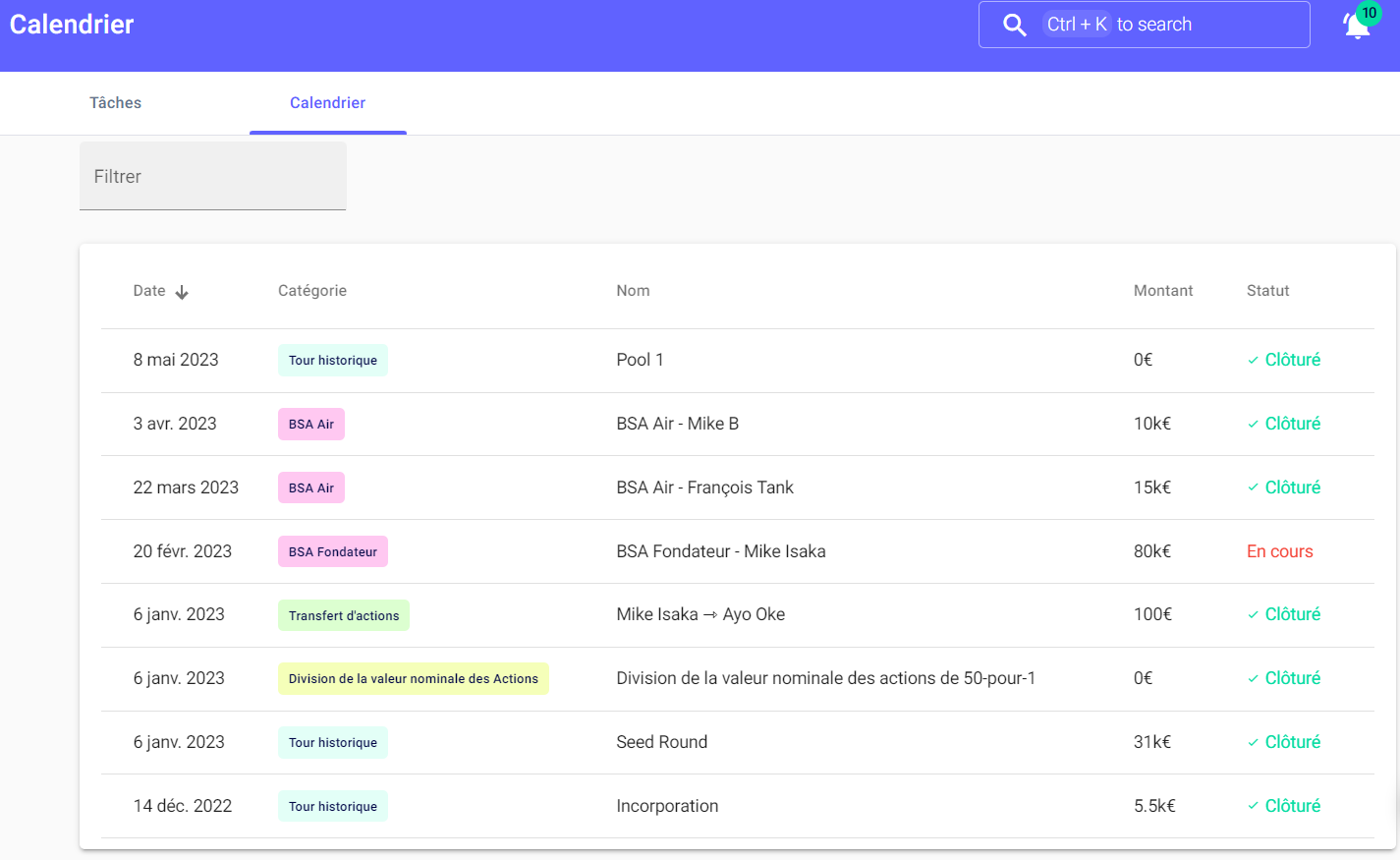
Task: Sort by the Montant column header
Action: tap(1162, 291)
